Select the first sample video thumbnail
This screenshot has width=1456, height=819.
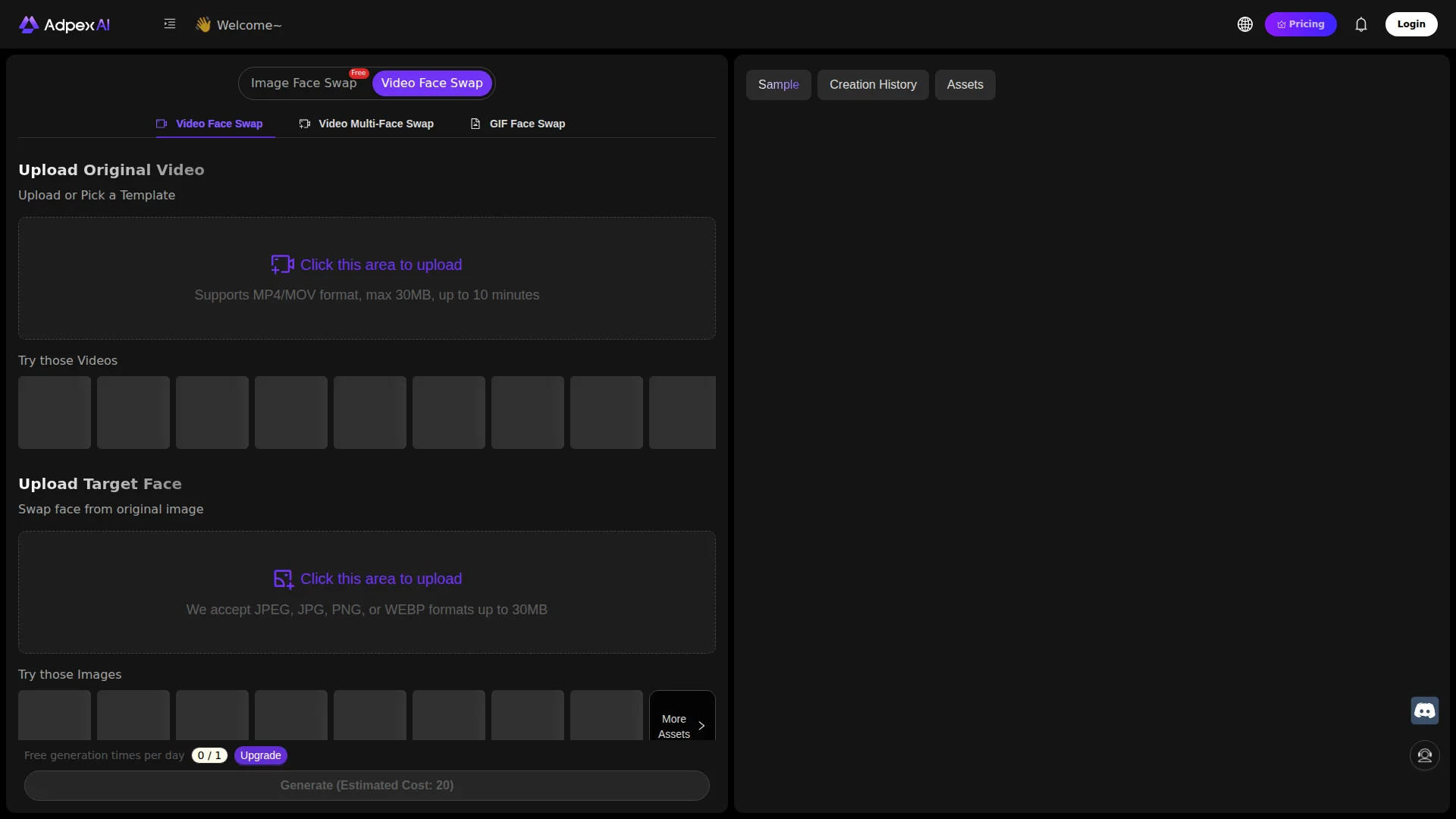[54, 412]
